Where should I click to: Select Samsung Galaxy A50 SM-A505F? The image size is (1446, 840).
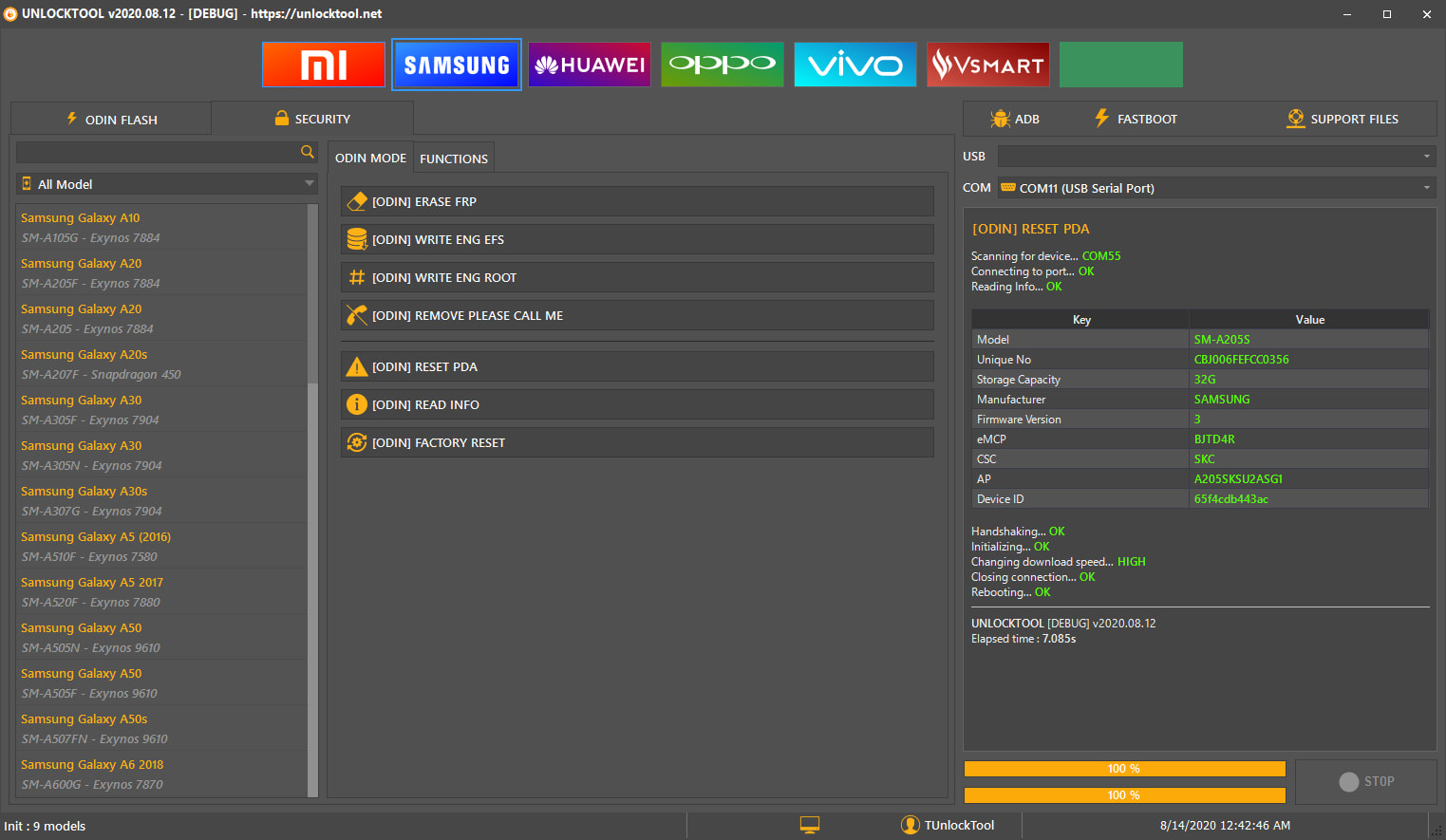coord(161,682)
